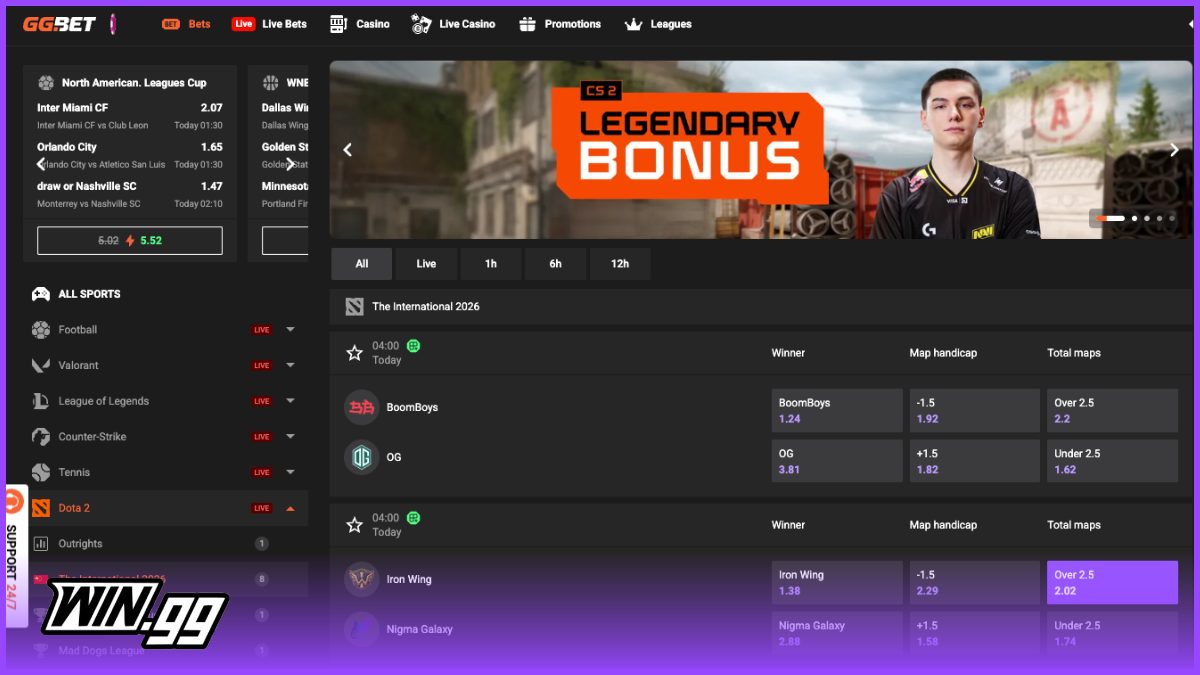Viewport: 1200px width, 675px height.
Task: Select Counter-Strike in sports list
Action: pos(92,437)
